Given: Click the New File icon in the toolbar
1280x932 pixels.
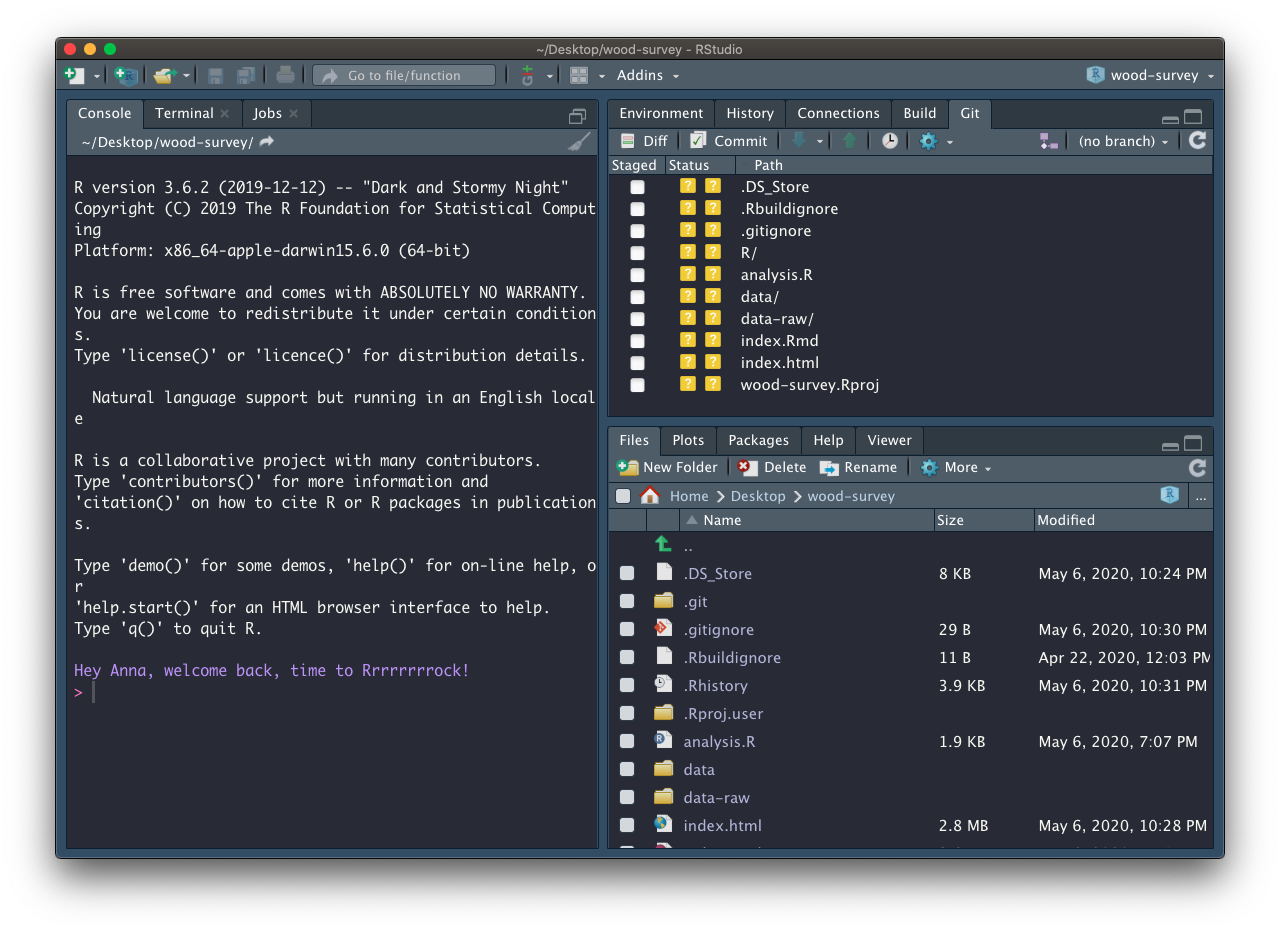Looking at the screenshot, I should [74, 75].
